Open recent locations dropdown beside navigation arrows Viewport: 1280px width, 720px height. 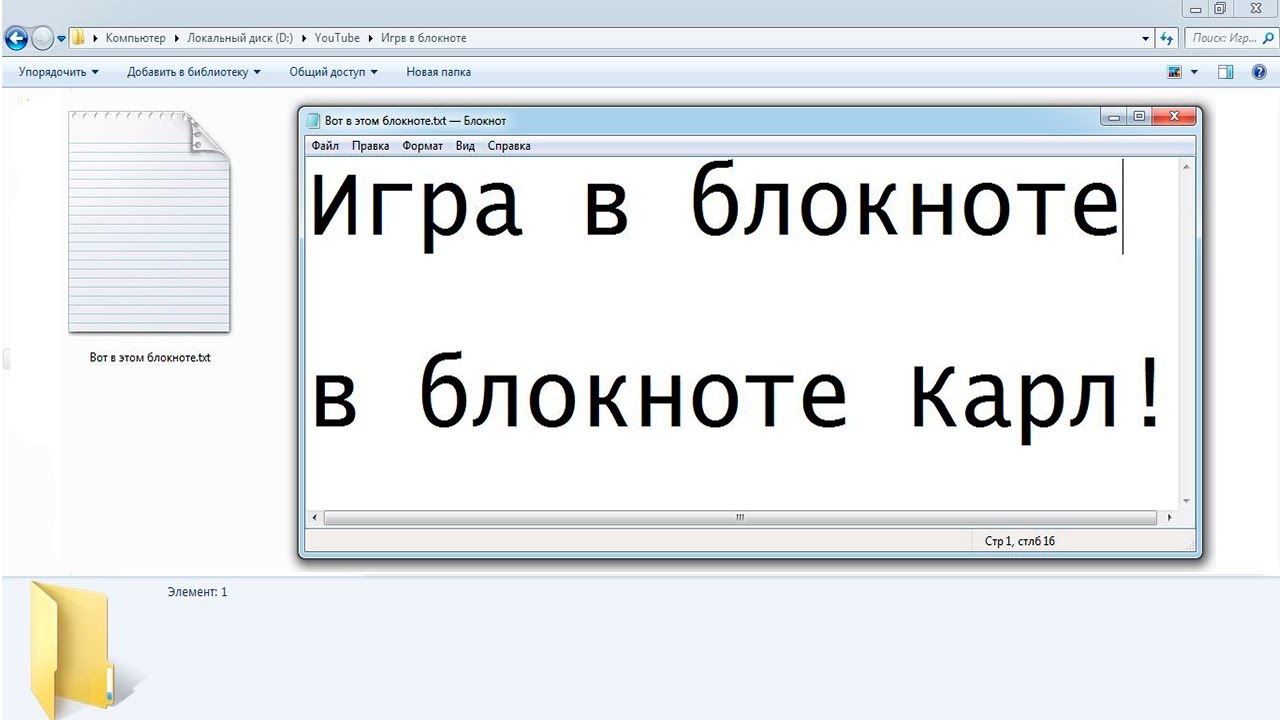click(x=62, y=39)
